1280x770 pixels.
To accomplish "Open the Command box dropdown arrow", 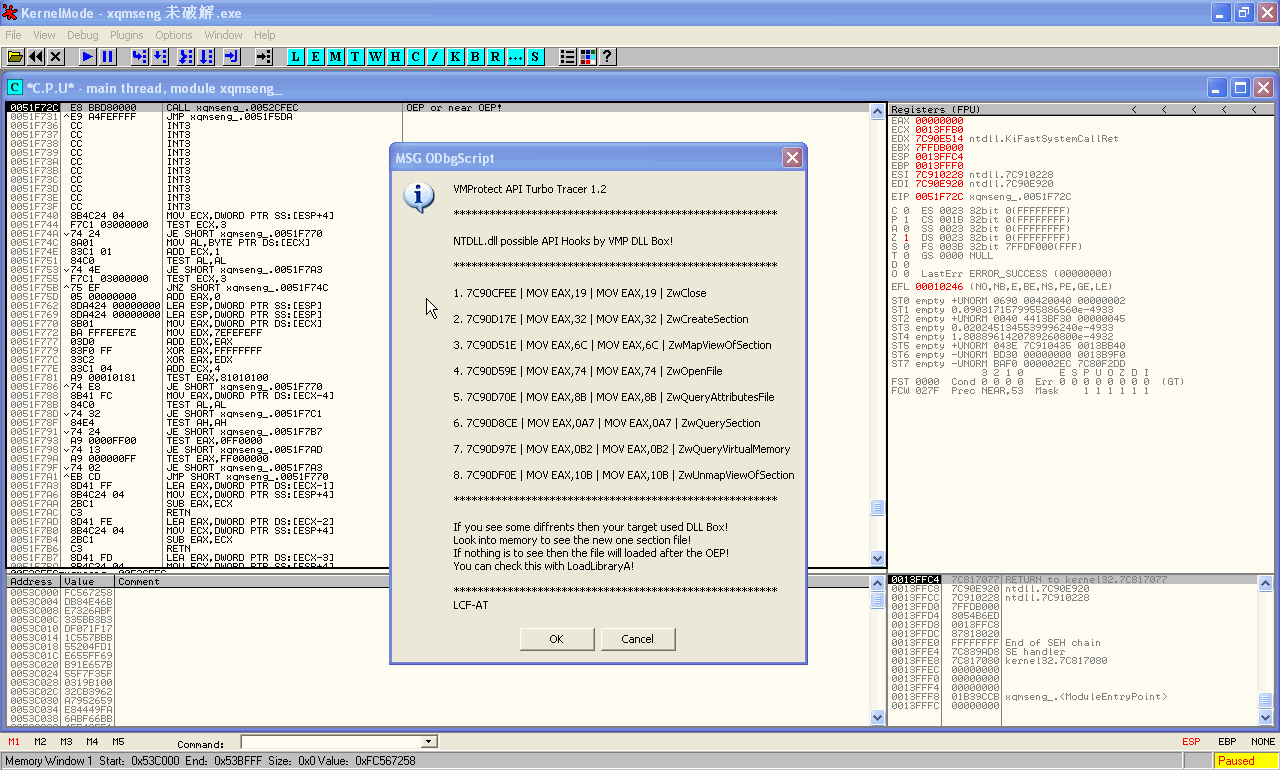I will (430, 742).
